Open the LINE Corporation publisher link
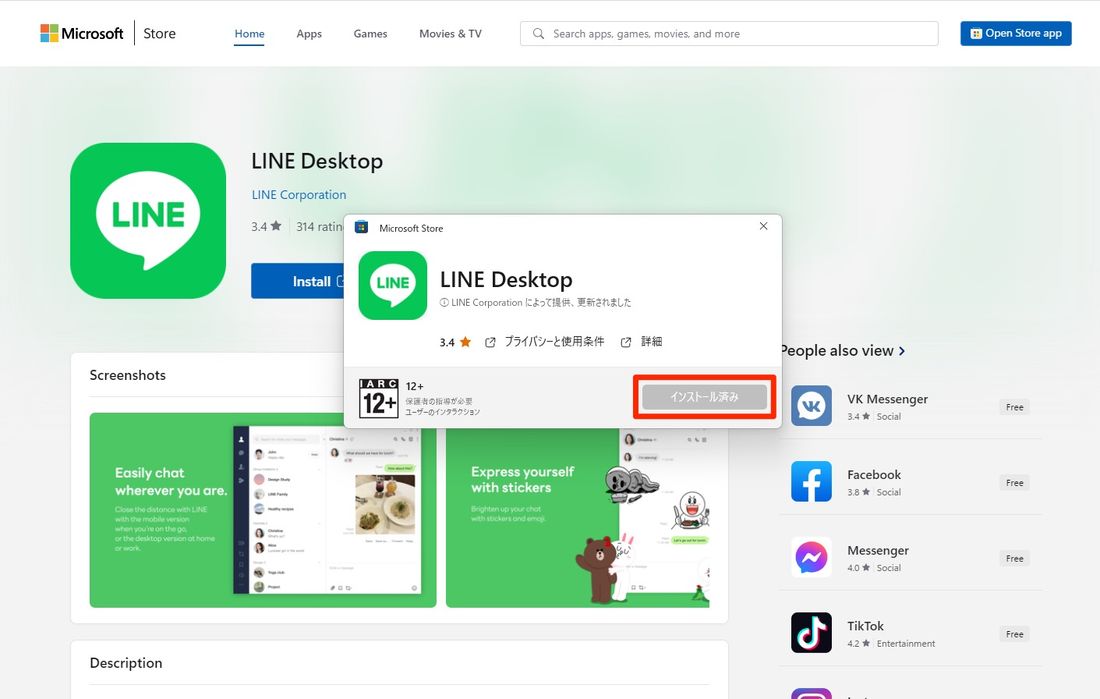 pyautogui.click(x=299, y=194)
